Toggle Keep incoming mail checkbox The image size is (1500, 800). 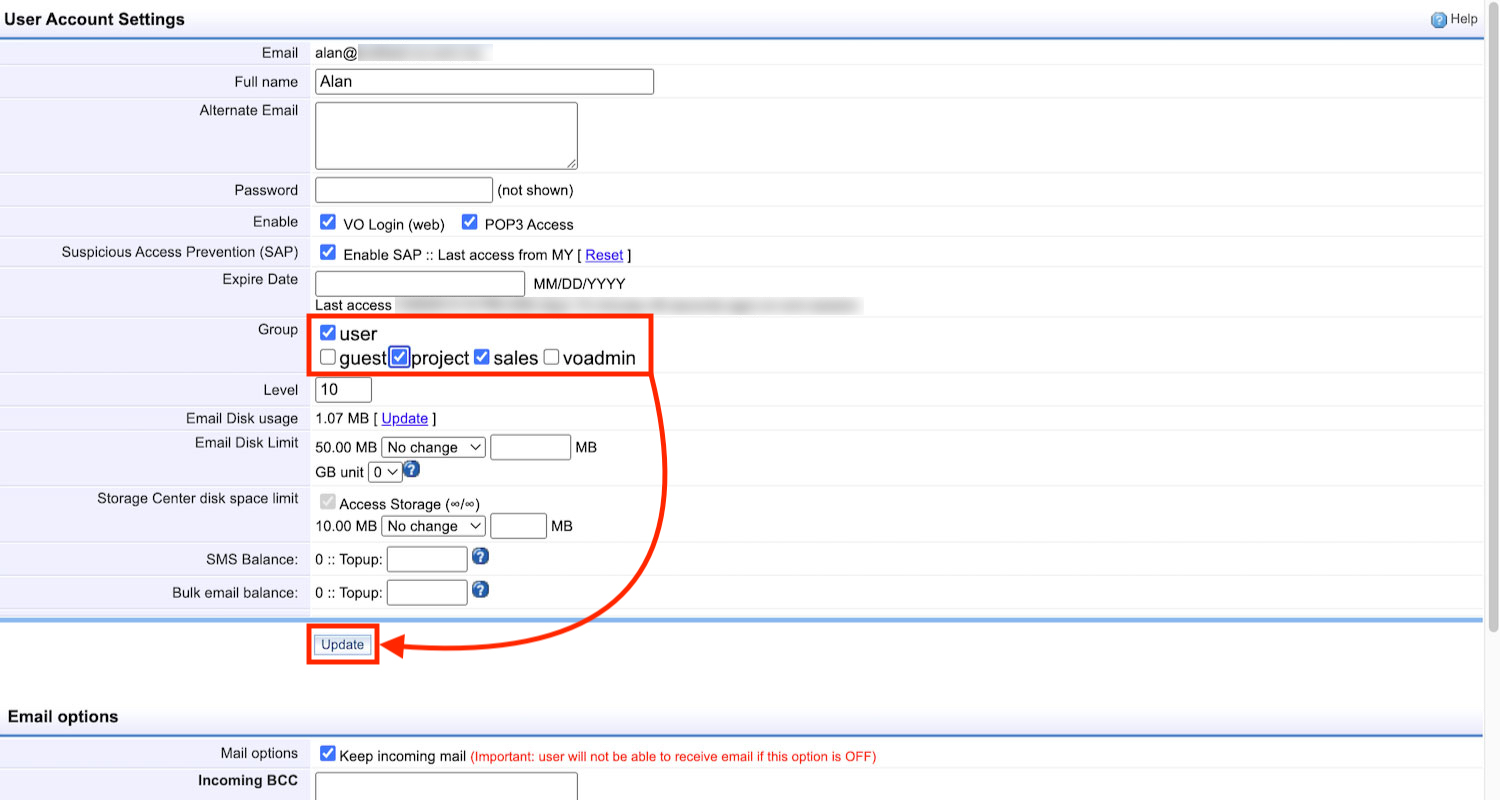click(x=327, y=754)
